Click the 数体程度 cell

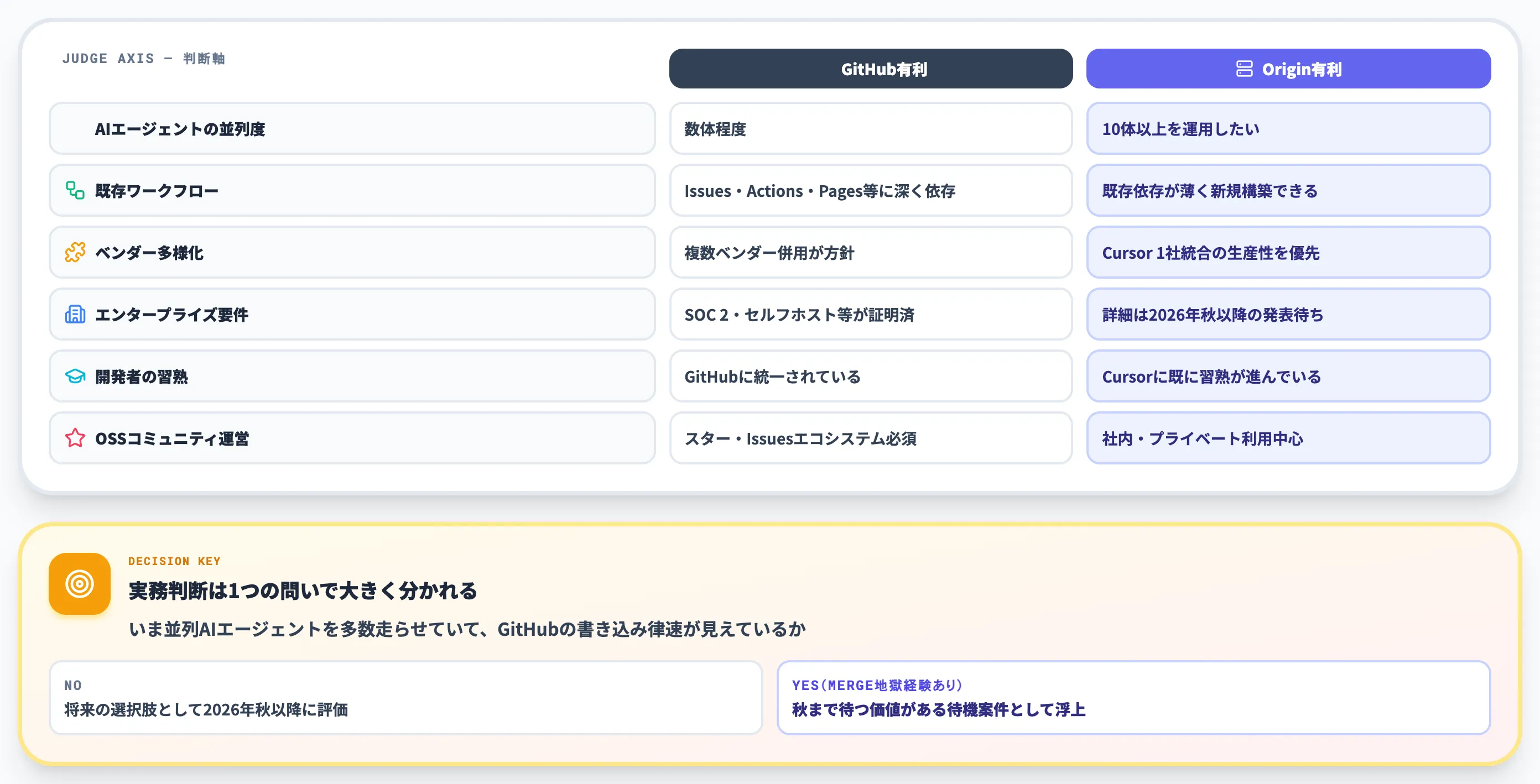(x=871, y=128)
